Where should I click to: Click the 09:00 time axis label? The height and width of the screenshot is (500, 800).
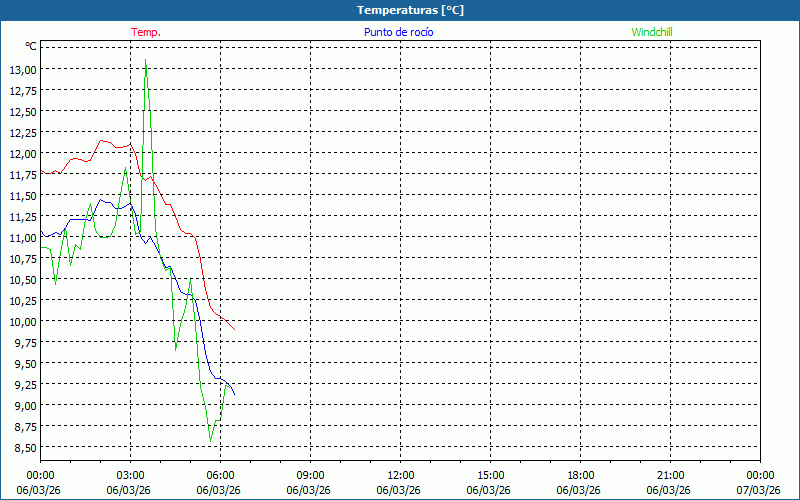coord(310,475)
